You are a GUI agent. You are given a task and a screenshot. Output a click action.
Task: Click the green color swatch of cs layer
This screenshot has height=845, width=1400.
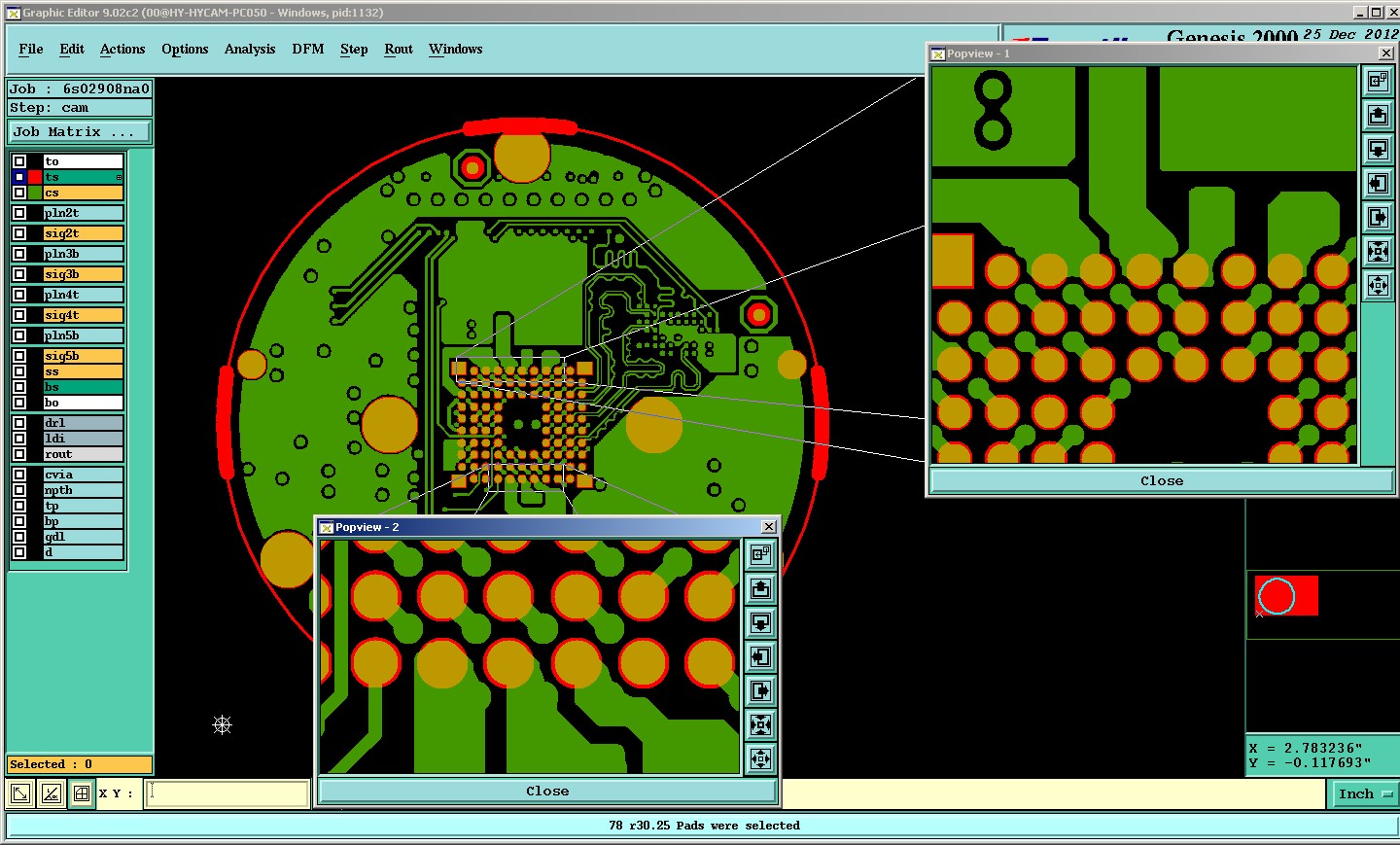pyautogui.click(x=35, y=193)
